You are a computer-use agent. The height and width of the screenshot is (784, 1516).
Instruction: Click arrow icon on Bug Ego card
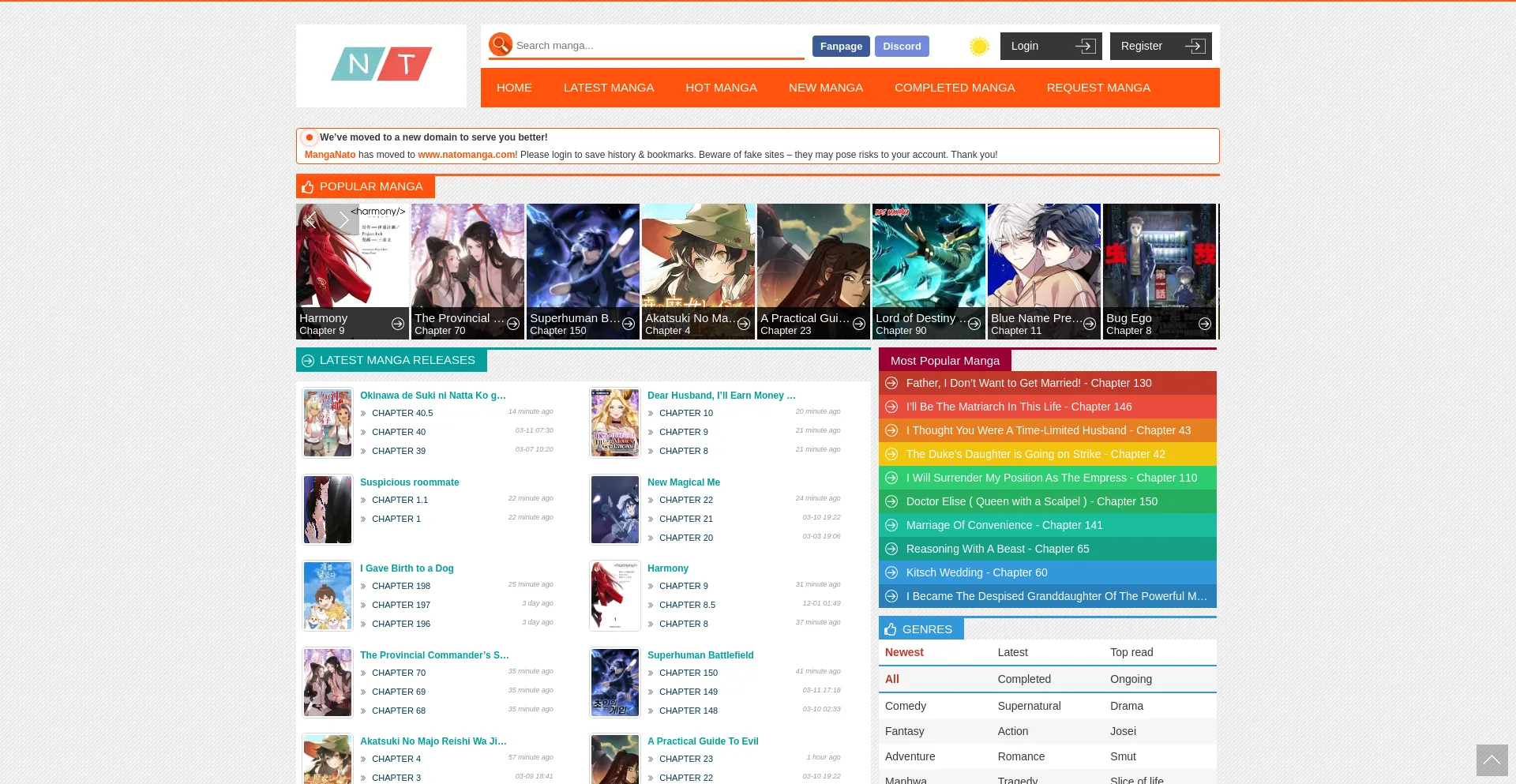(1205, 324)
